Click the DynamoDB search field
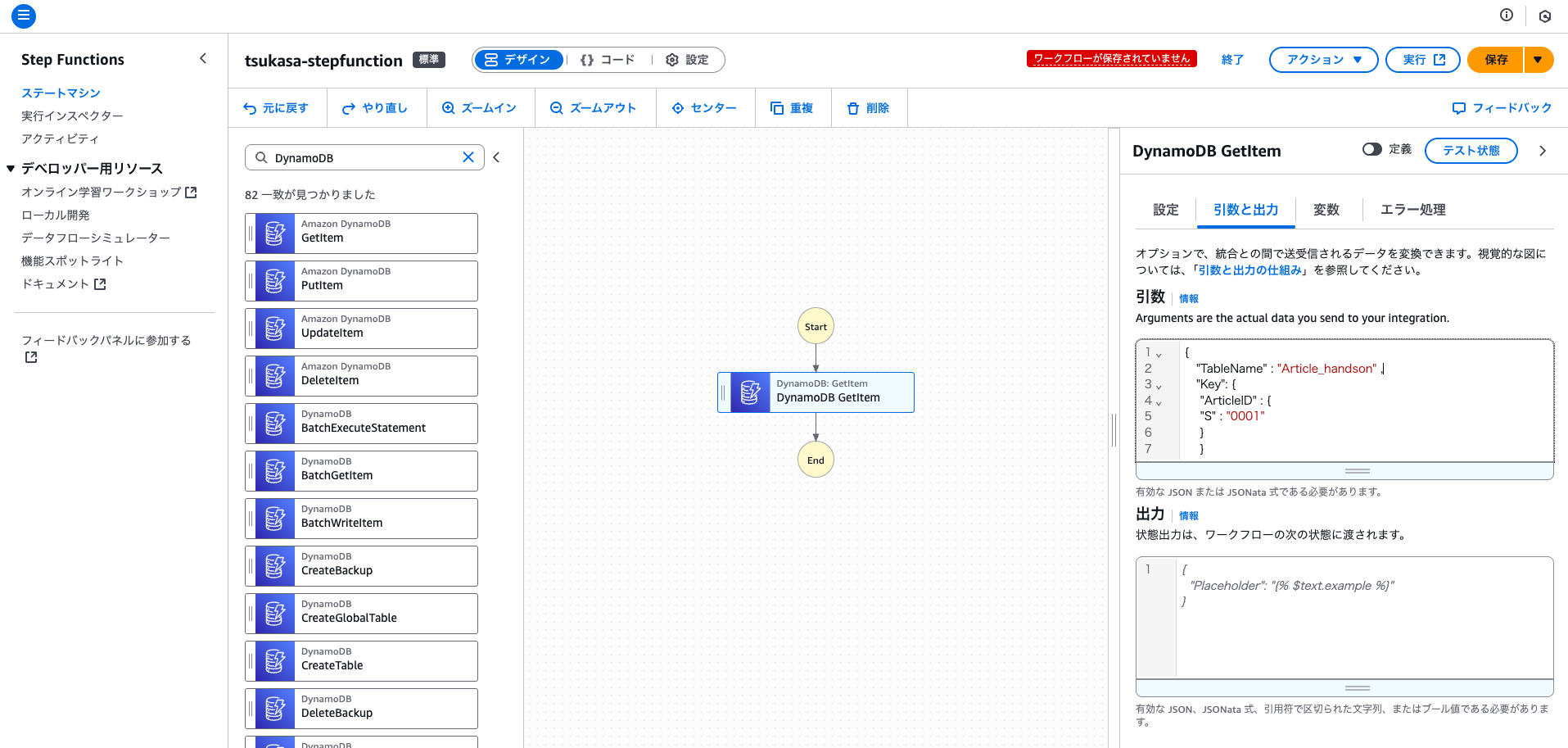The height and width of the screenshot is (748, 1568). pos(364,157)
